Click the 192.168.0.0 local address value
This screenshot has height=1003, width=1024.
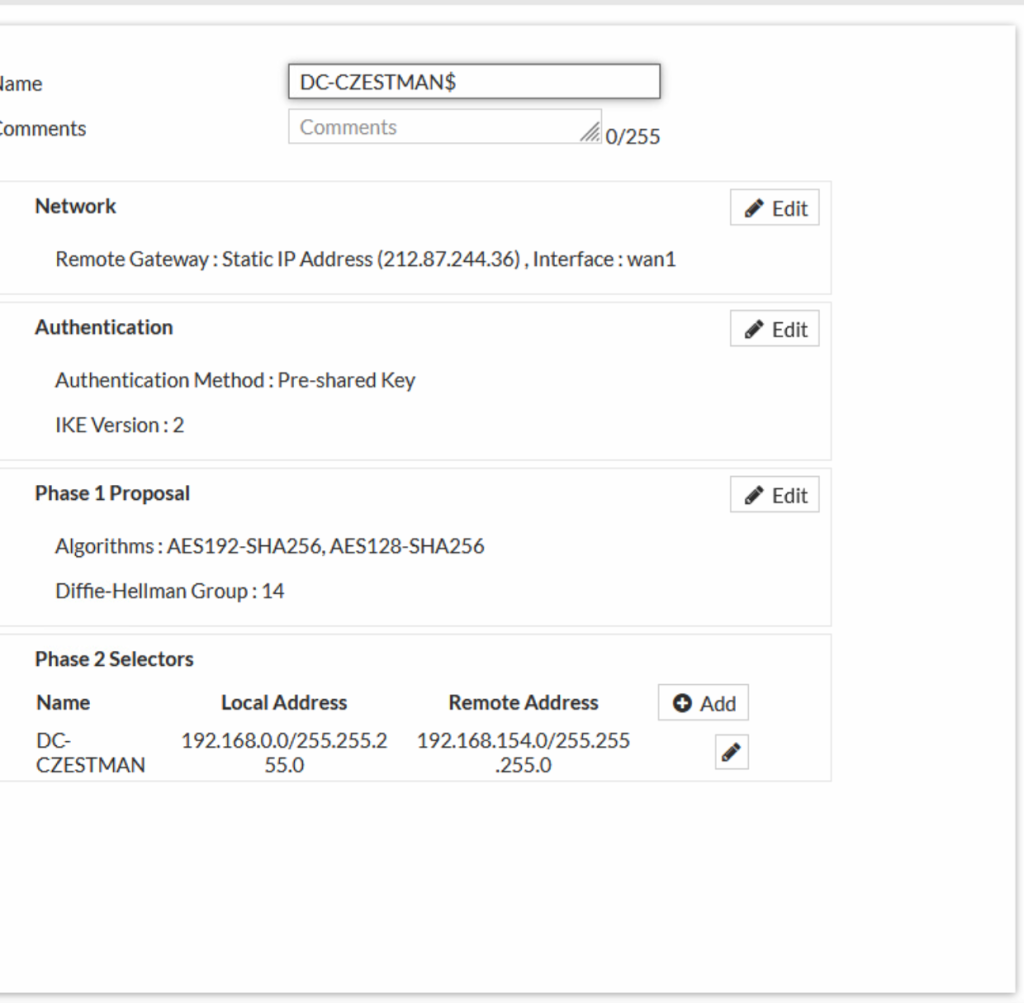click(284, 753)
